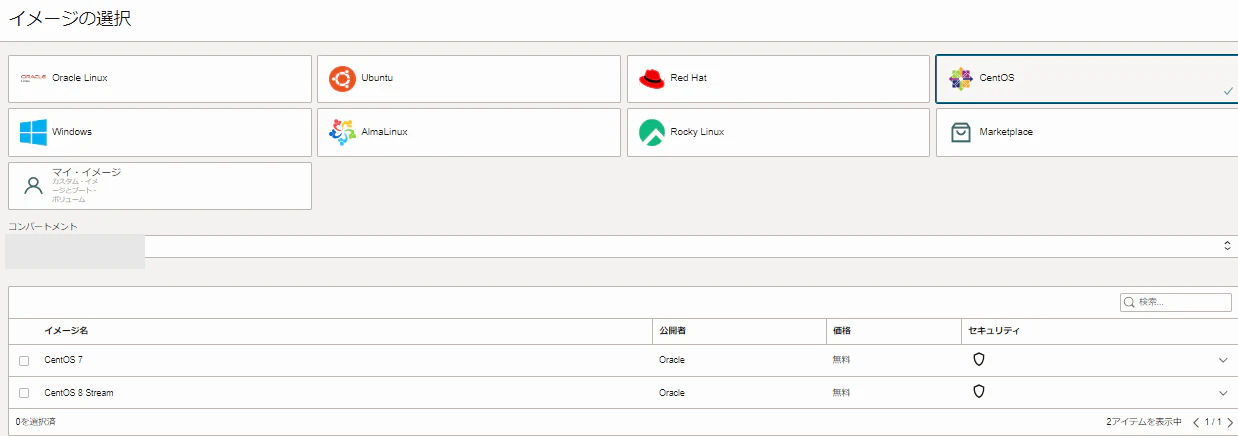
Task: Click 無料 price in CentOS 8 Stream row
Action: click(x=841, y=393)
